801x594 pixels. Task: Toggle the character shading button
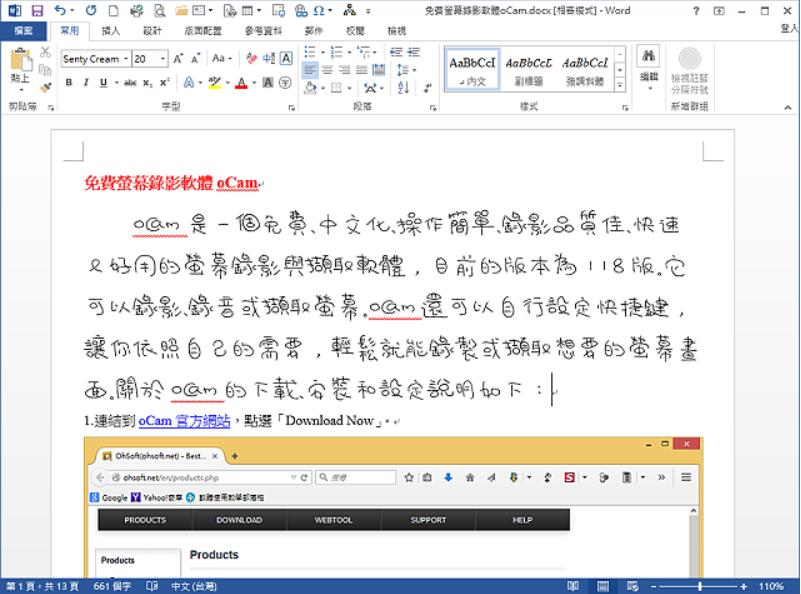(x=268, y=83)
